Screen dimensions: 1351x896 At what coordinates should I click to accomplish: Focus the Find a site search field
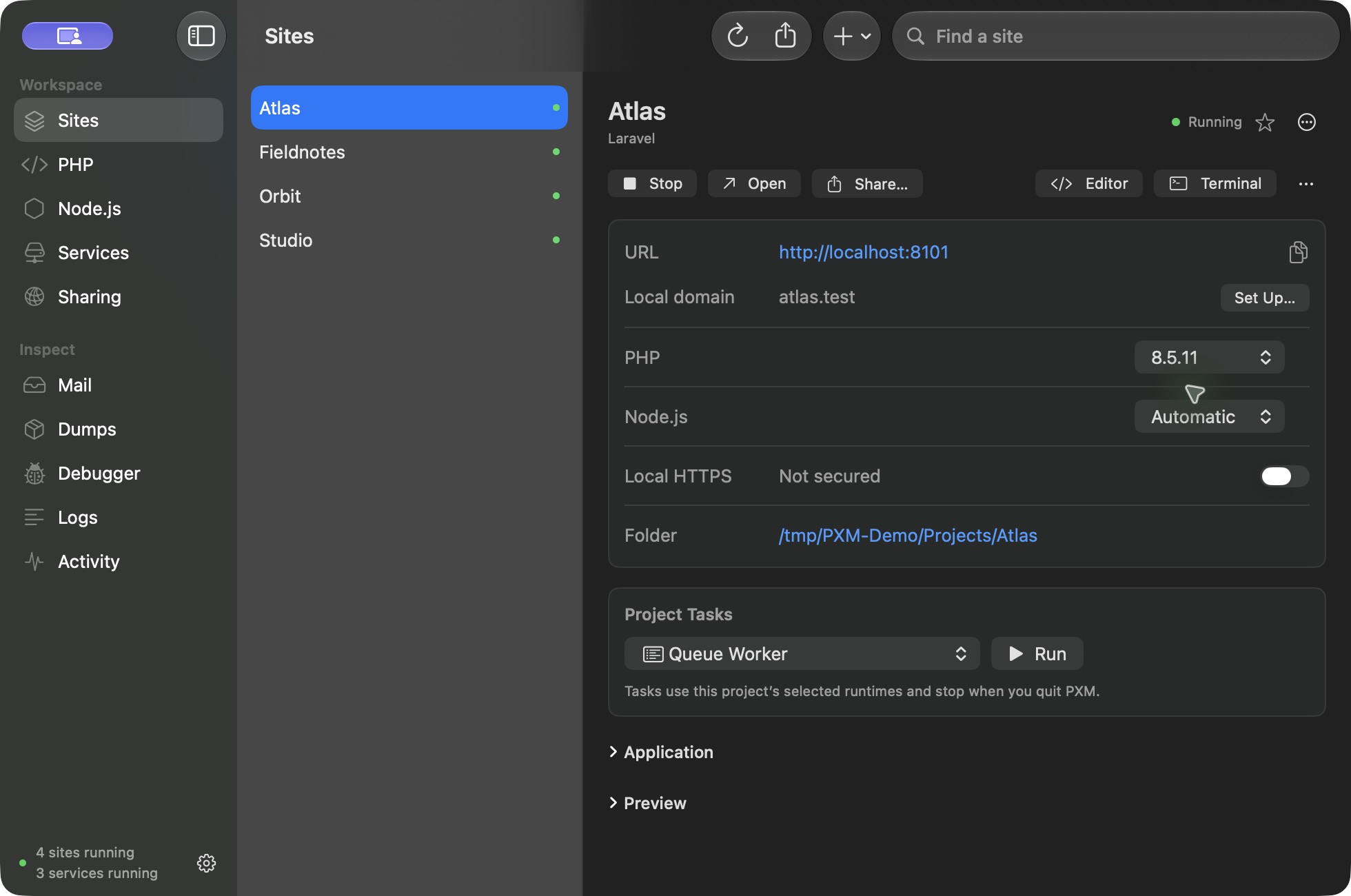click(x=1115, y=36)
